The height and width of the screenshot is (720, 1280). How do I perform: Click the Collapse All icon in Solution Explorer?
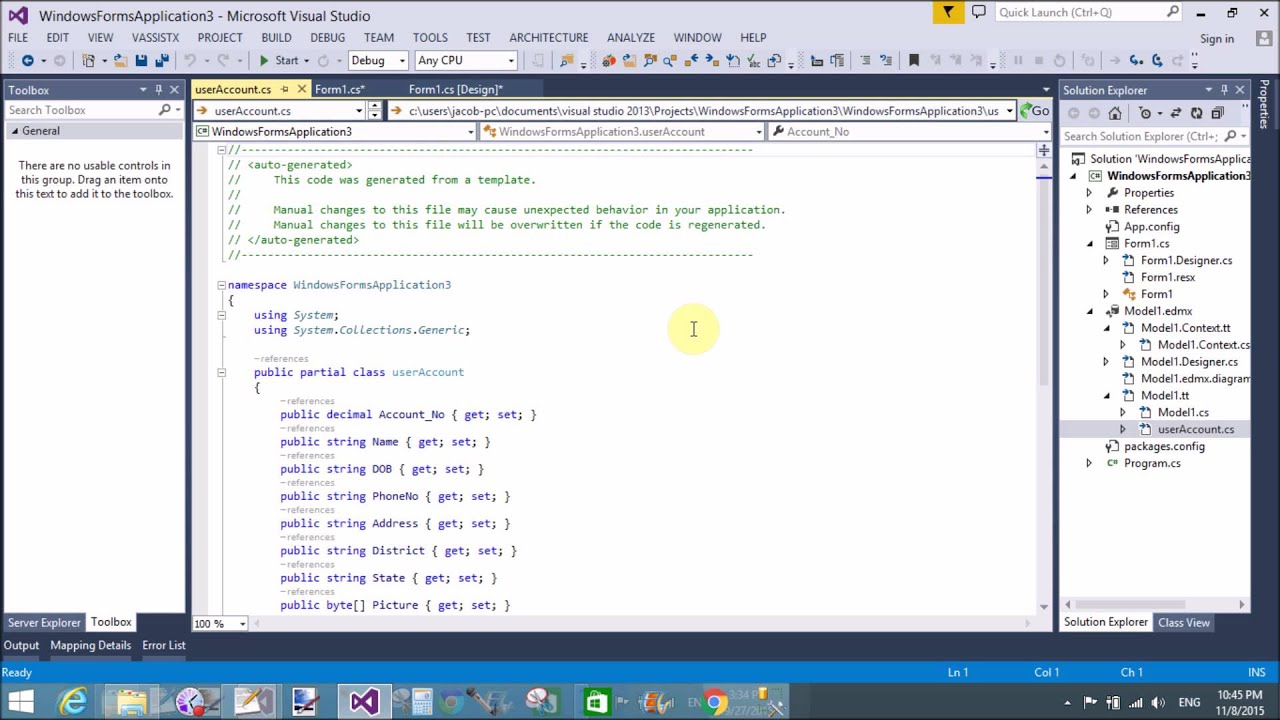point(1218,113)
